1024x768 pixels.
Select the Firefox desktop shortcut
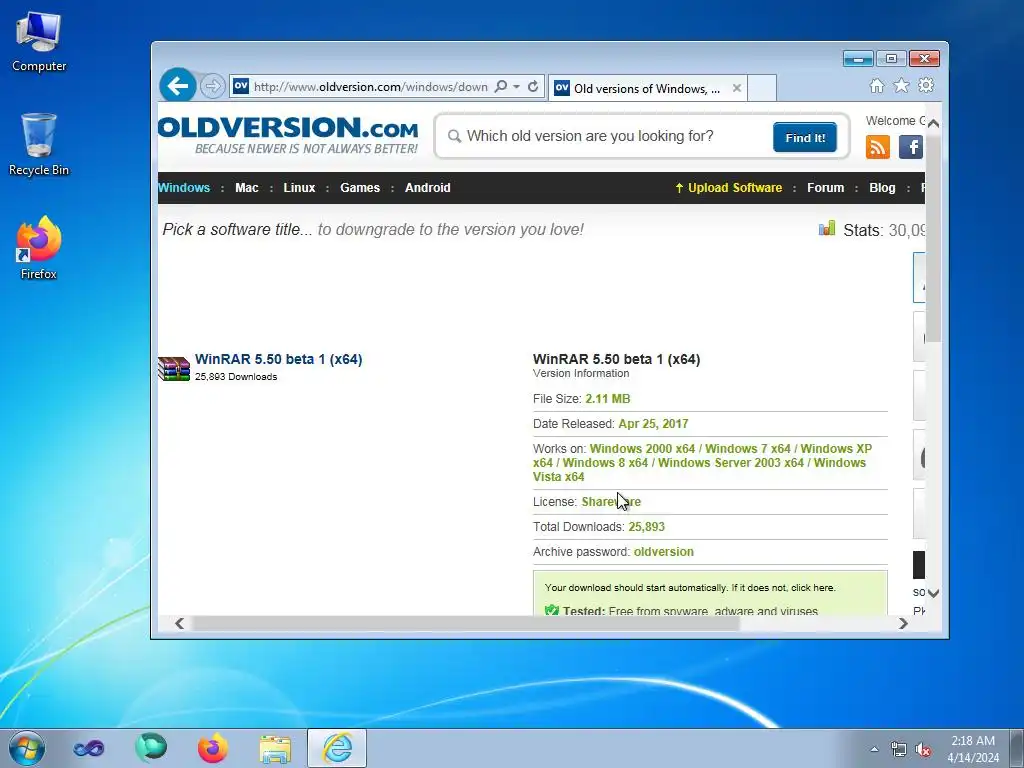(39, 248)
